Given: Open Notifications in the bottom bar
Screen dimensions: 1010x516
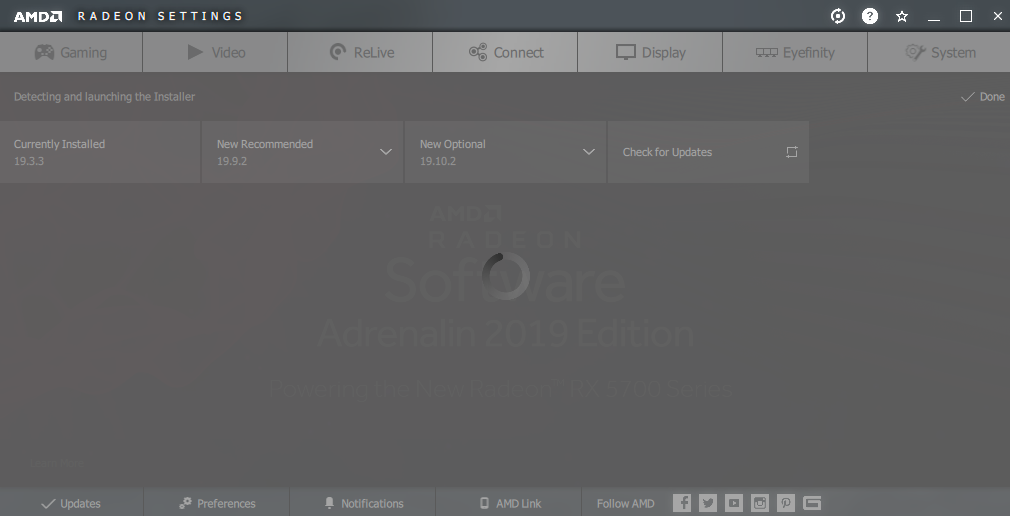Looking at the screenshot, I should pos(363,503).
